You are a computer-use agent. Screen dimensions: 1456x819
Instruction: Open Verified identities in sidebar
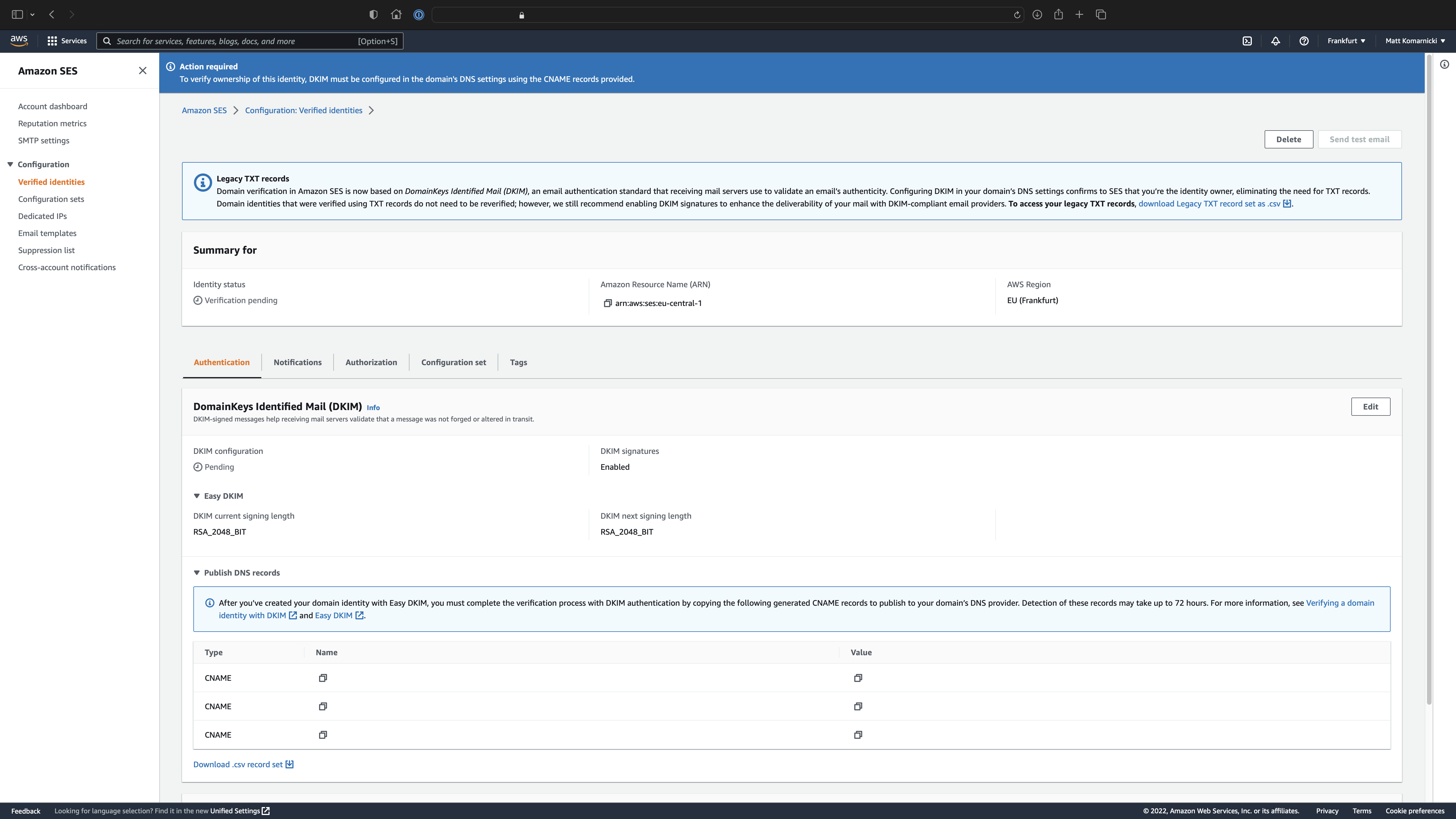(x=51, y=181)
